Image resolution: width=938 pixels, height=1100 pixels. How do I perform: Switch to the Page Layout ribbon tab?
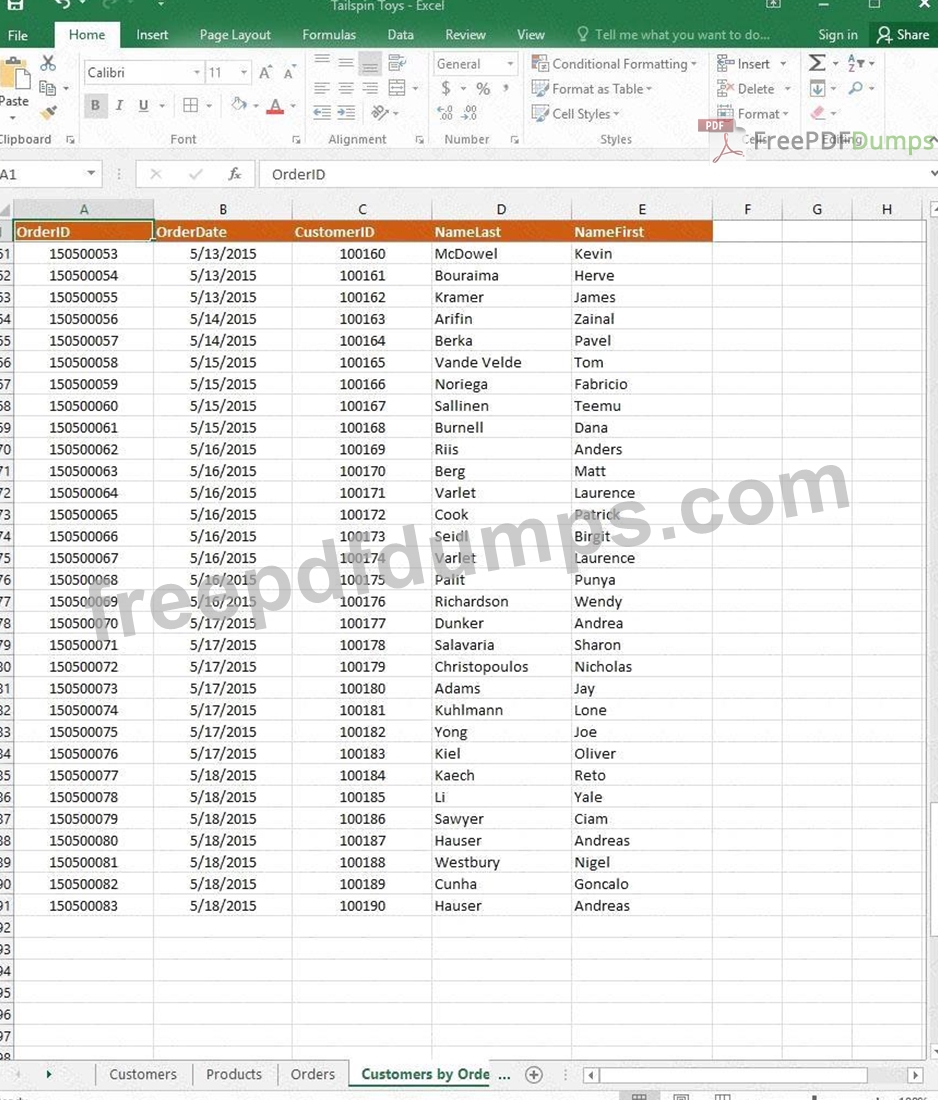[x=235, y=34]
